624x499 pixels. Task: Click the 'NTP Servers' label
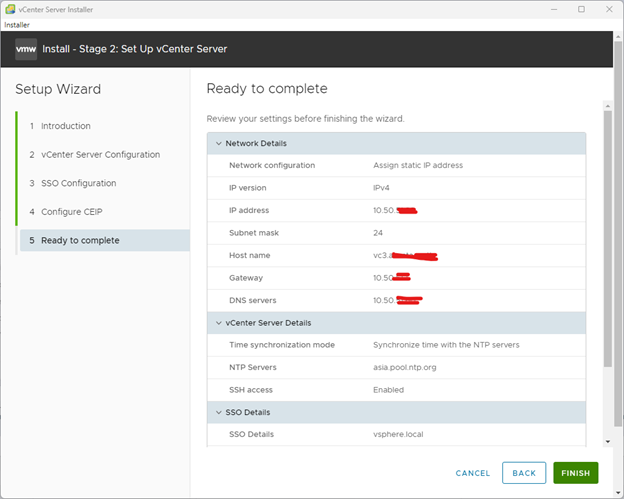pos(253,367)
